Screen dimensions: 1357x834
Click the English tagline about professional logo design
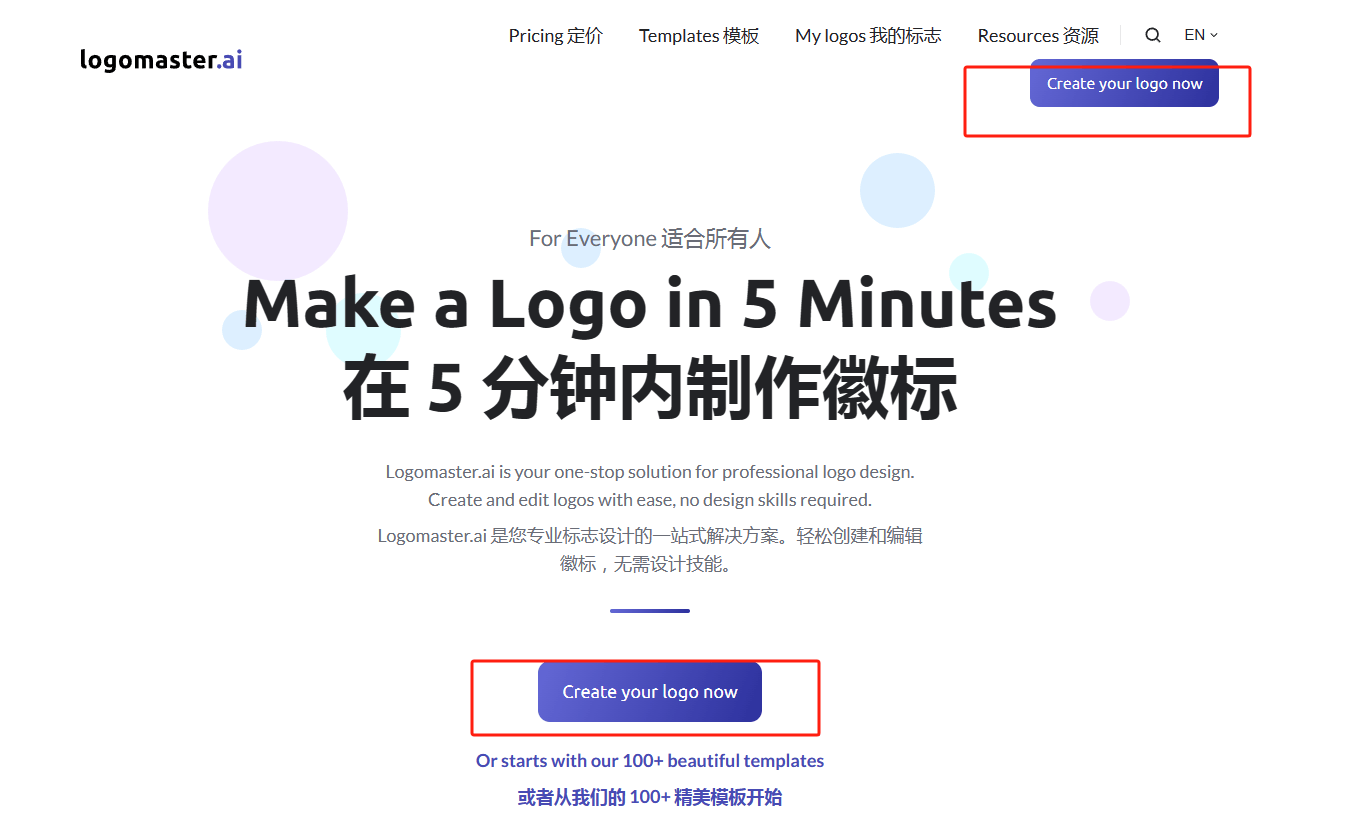pos(649,485)
